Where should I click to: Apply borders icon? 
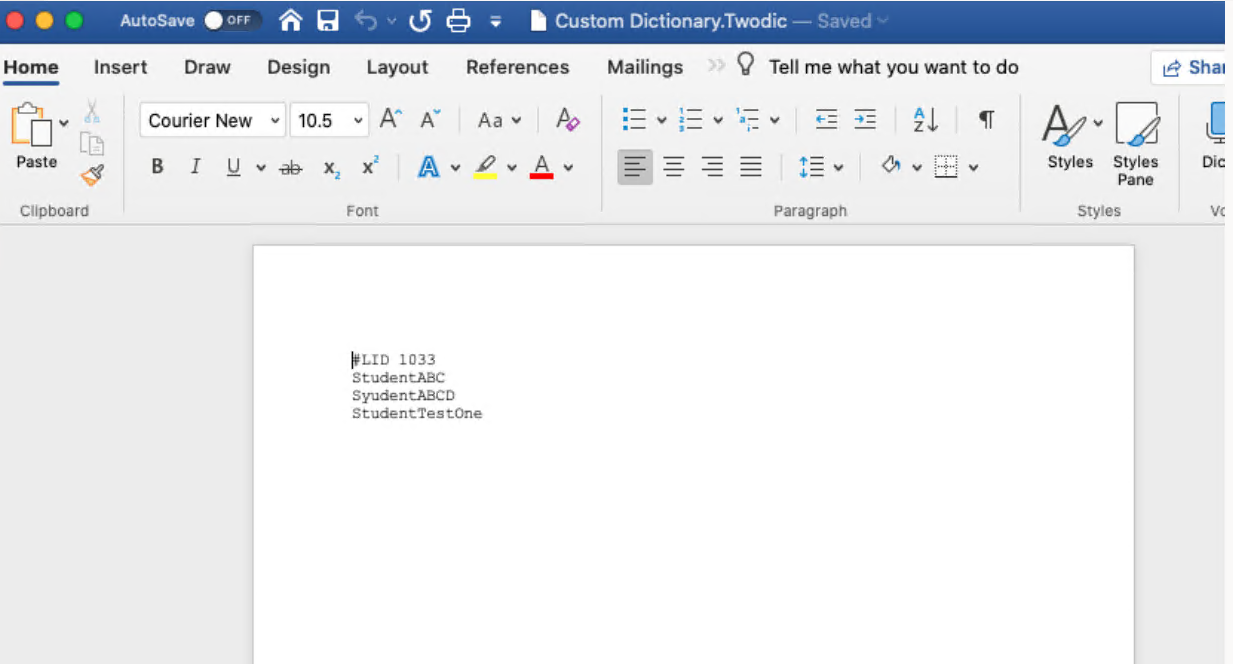coord(945,167)
